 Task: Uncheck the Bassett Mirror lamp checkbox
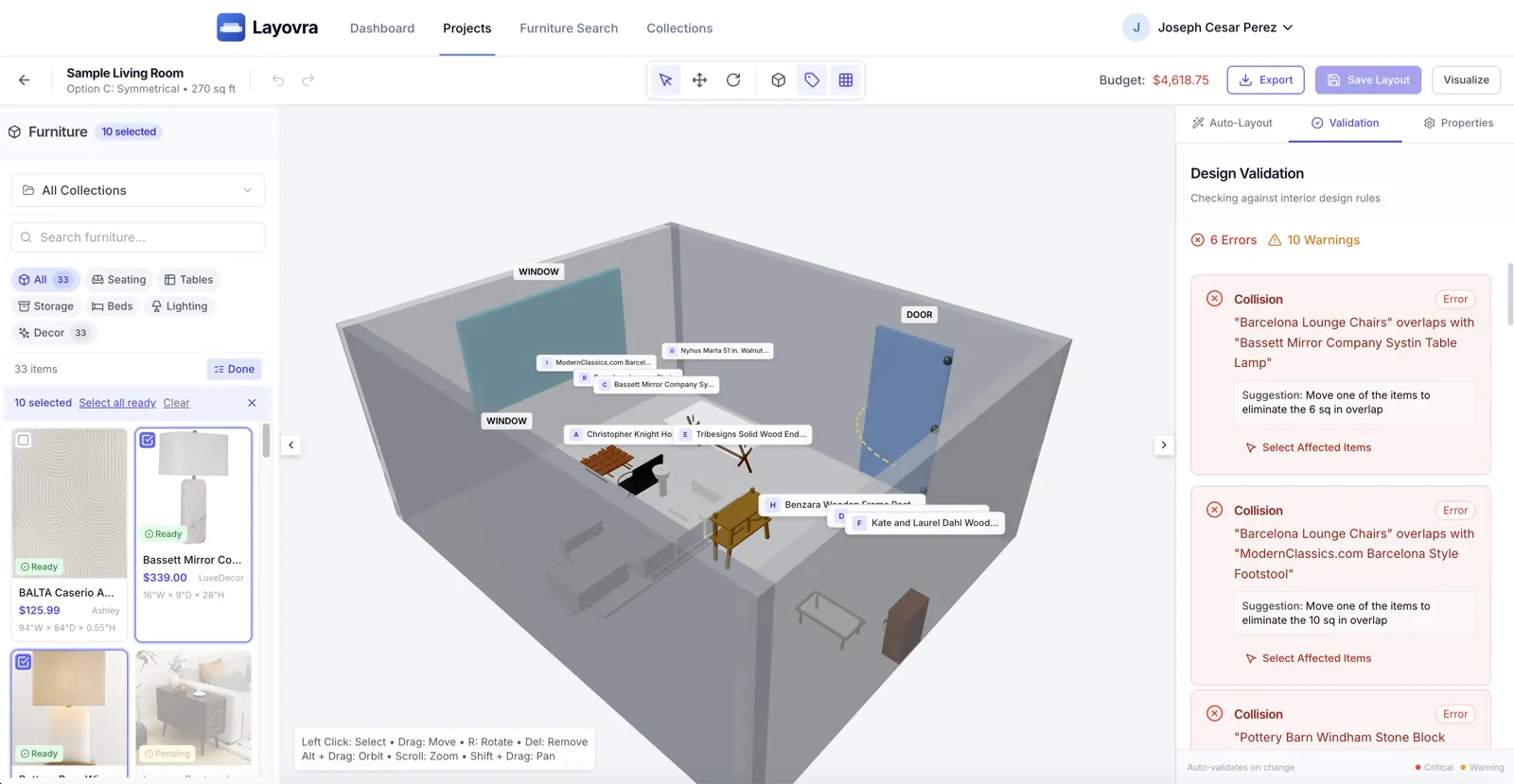pyautogui.click(x=148, y=440)
